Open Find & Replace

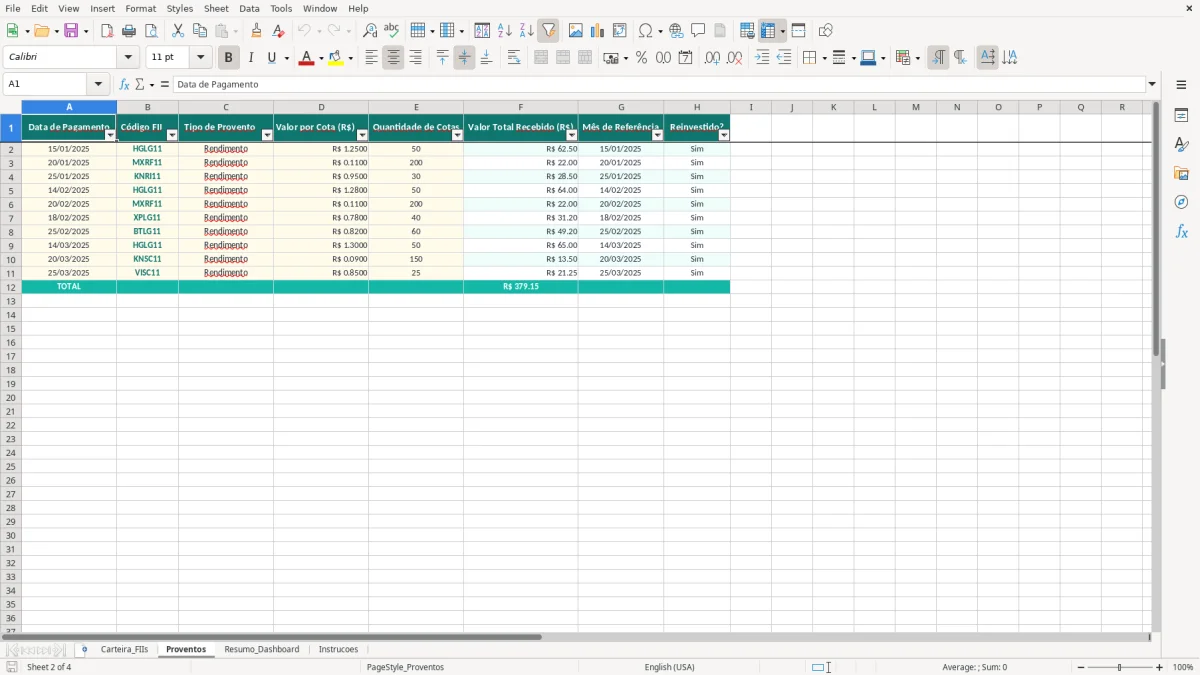click(370, 31)
